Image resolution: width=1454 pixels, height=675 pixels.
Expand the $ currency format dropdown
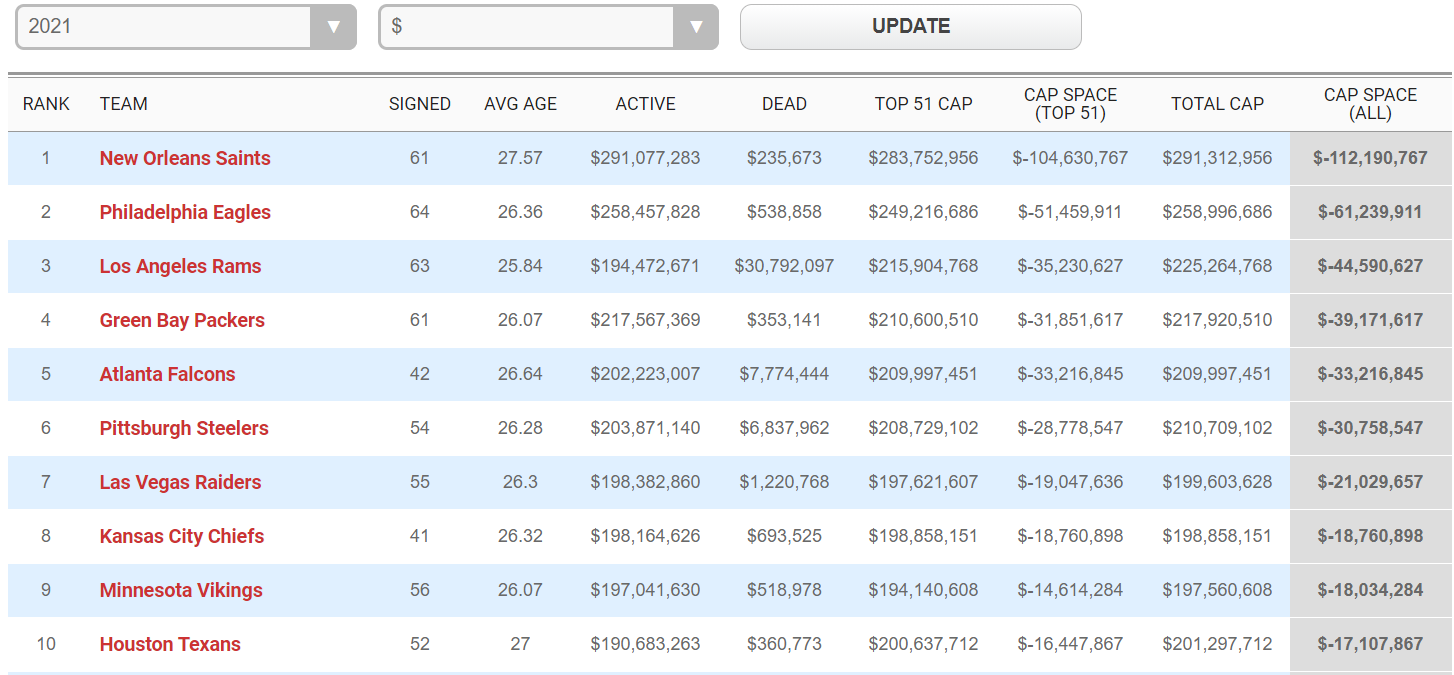coord(547,27)
